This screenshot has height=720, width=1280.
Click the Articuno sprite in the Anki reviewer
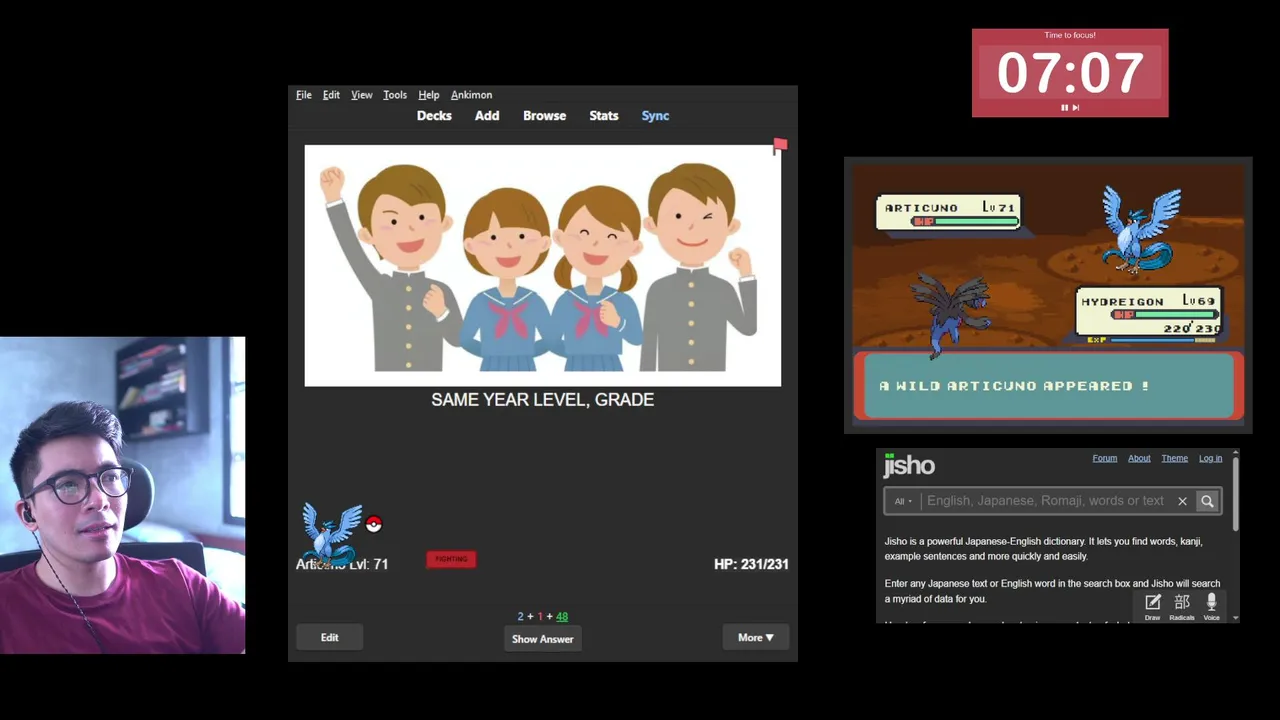click(332, 534)
